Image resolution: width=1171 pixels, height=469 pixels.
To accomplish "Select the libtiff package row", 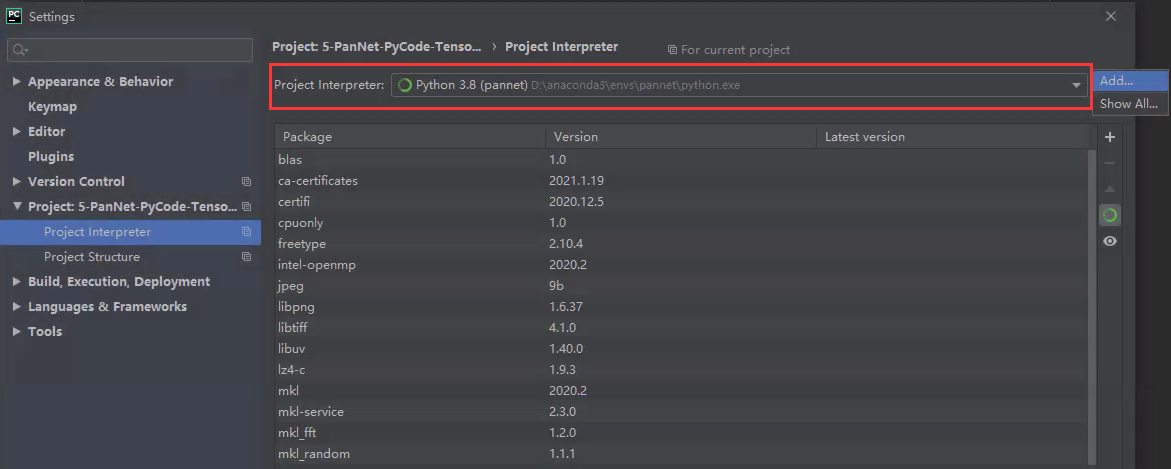I will [x=683, y=327].
